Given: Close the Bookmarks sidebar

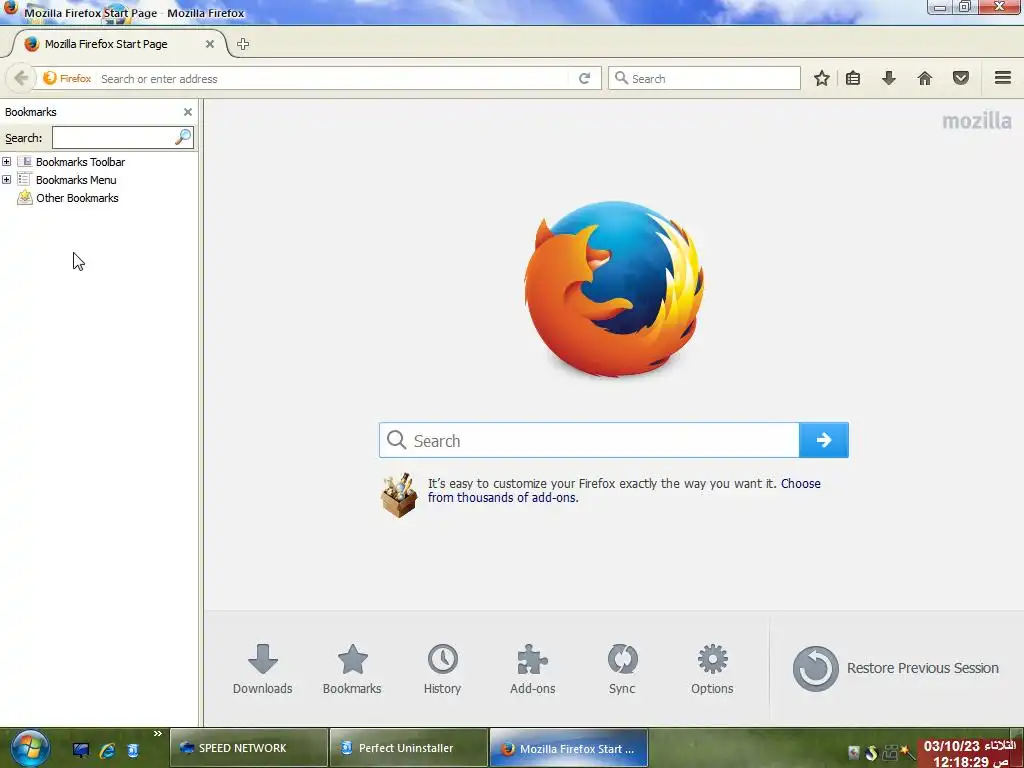Looking at the screenshot, I should (x=187, y=112).
